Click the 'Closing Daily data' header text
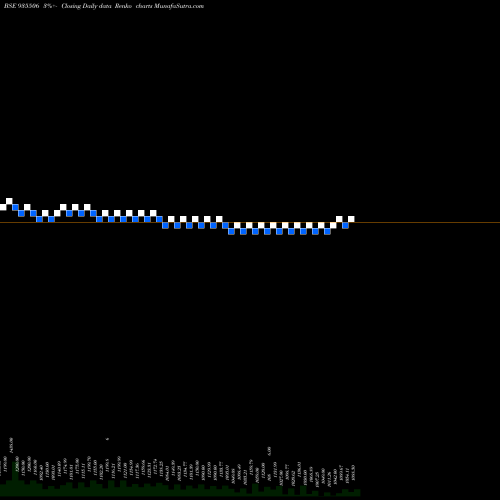The height and width of the screenshot is (500, 500). pos(86,6)
